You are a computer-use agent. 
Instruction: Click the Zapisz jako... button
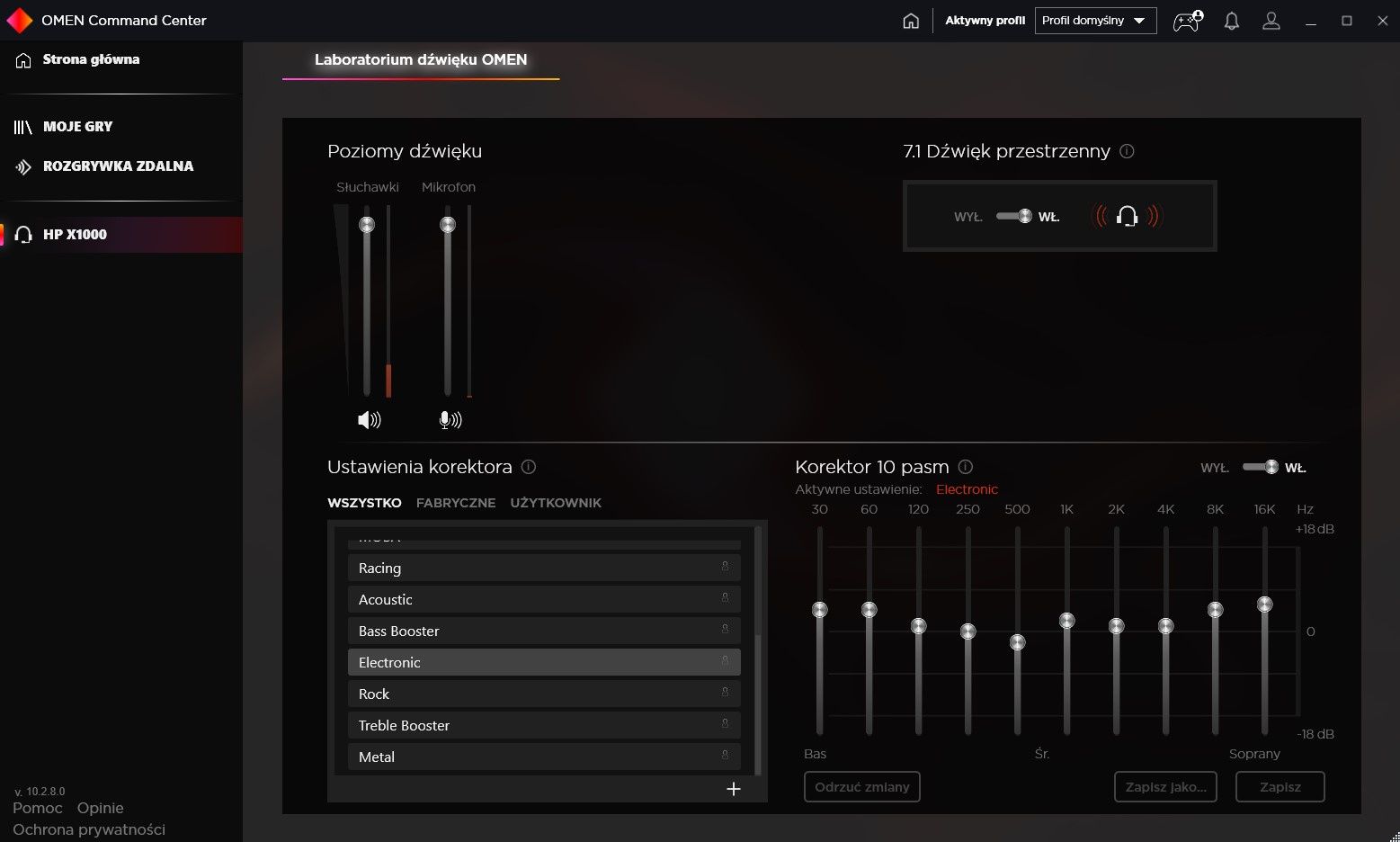pyautogui.click(x=1166, y=787)
